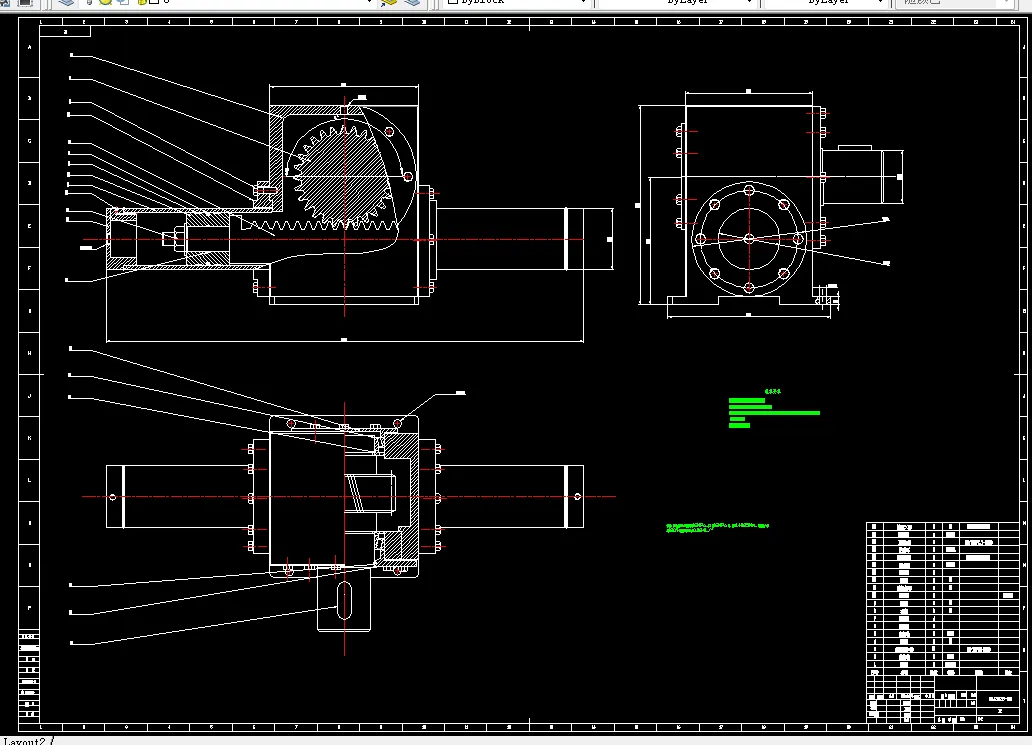
Task: Open the ByBlock color dropdown
Action: 516,3
